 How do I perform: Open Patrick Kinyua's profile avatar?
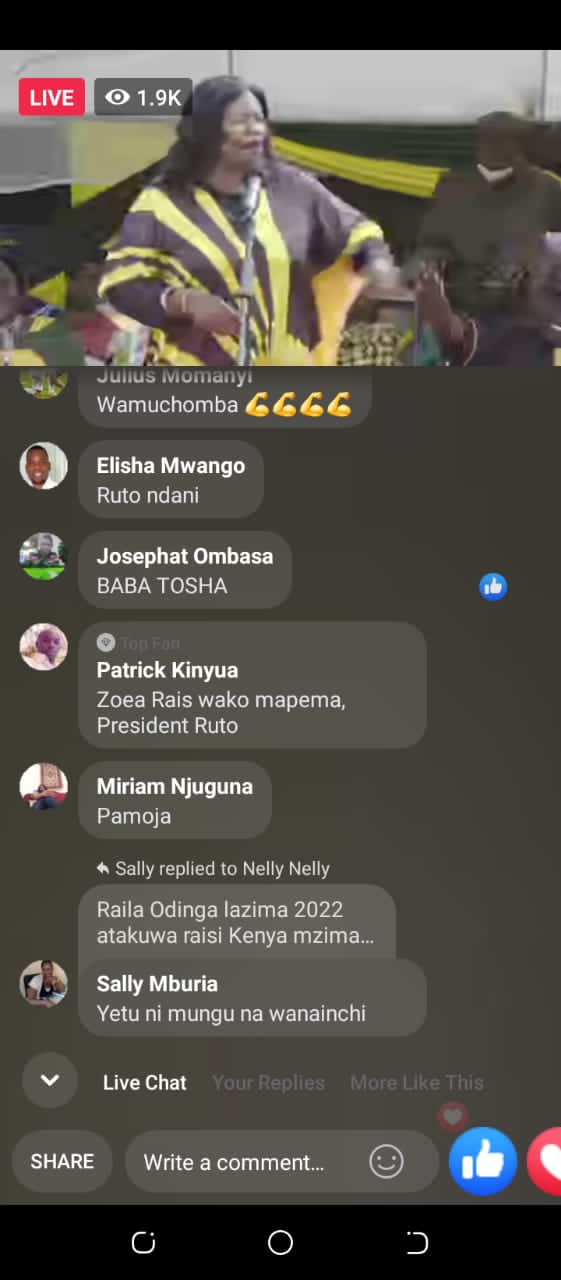pos(43,647)
